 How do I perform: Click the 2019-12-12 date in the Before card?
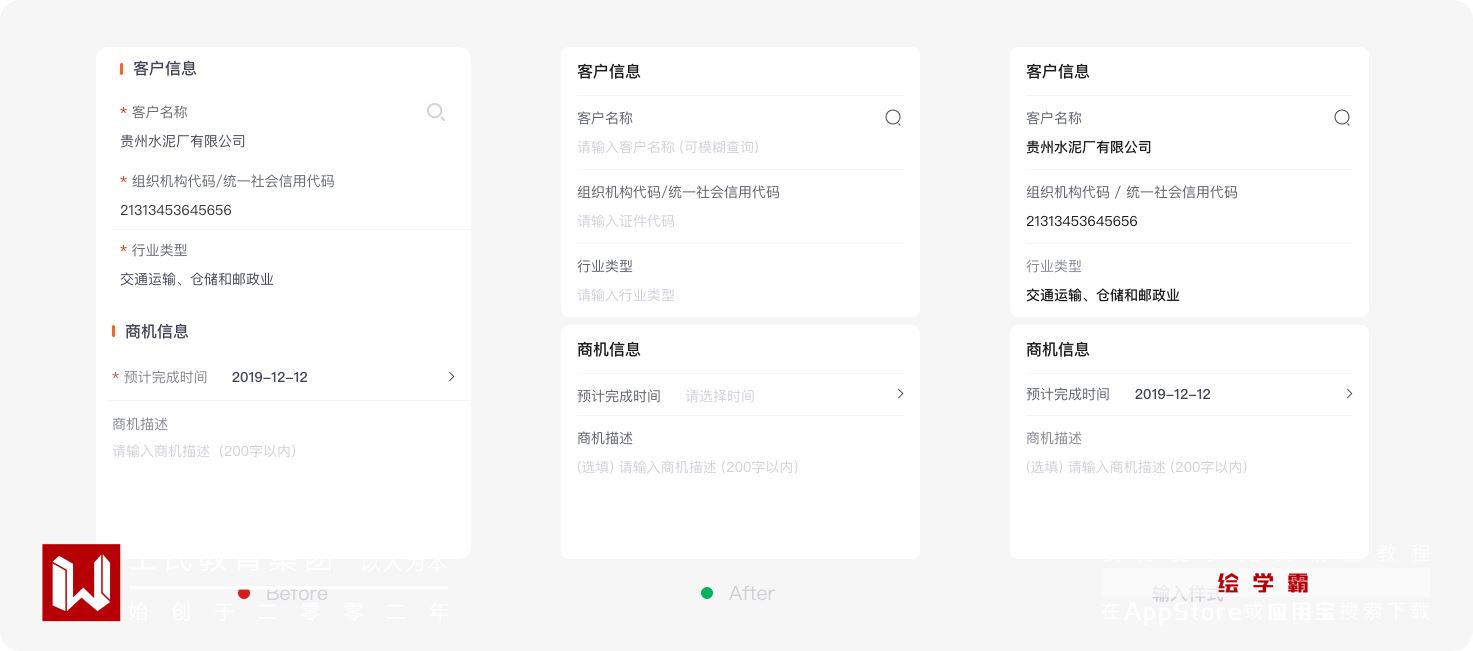tap(270, 377)
